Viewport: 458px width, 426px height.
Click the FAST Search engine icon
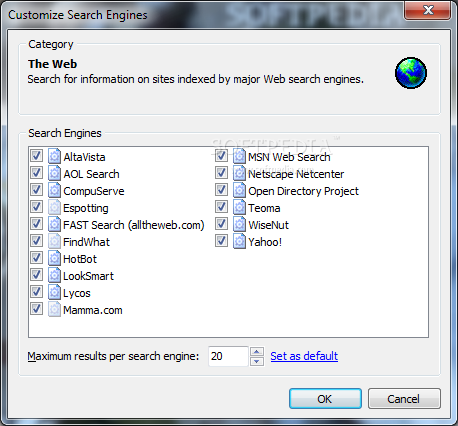[54, 224]
